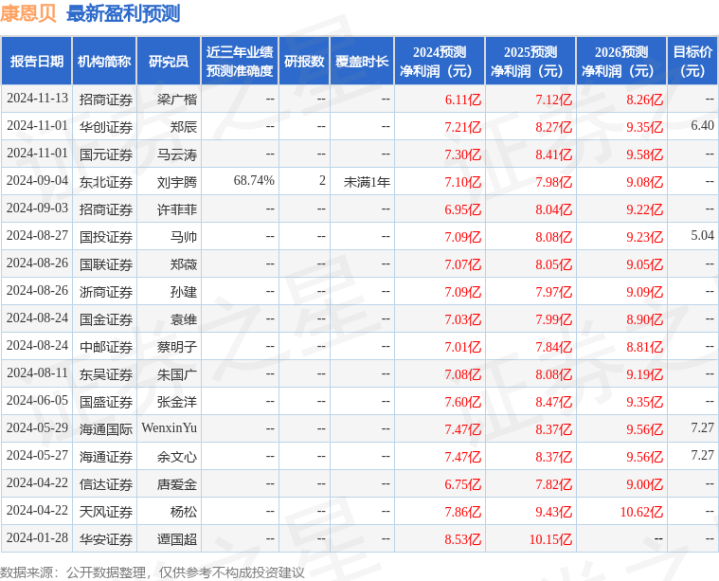Select institution 海通国际

coord(106,430)
